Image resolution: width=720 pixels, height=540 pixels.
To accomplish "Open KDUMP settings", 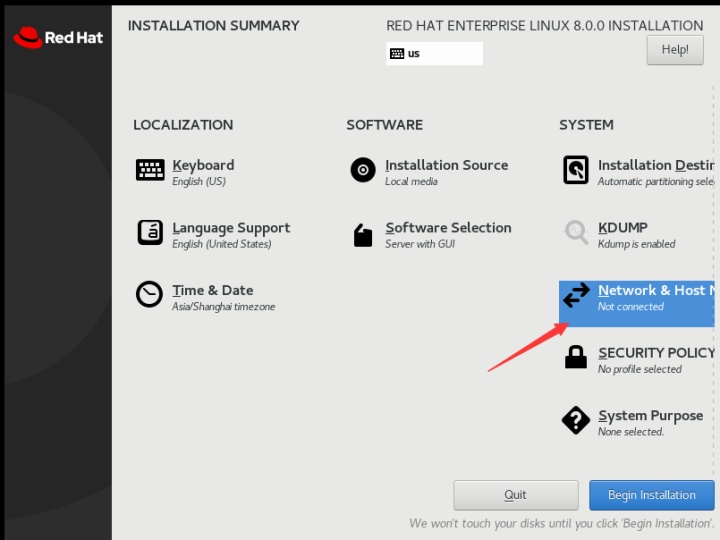I will coord(623,228).
